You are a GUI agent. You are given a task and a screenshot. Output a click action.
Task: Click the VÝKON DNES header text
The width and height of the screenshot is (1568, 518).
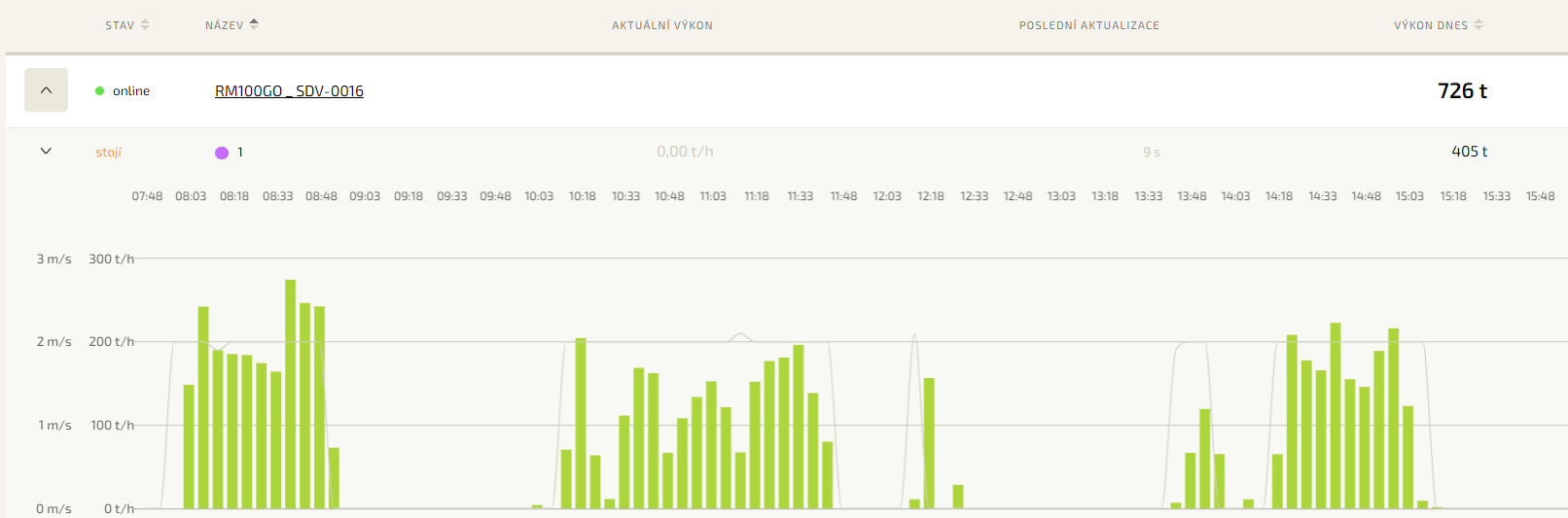(1431, 25)
